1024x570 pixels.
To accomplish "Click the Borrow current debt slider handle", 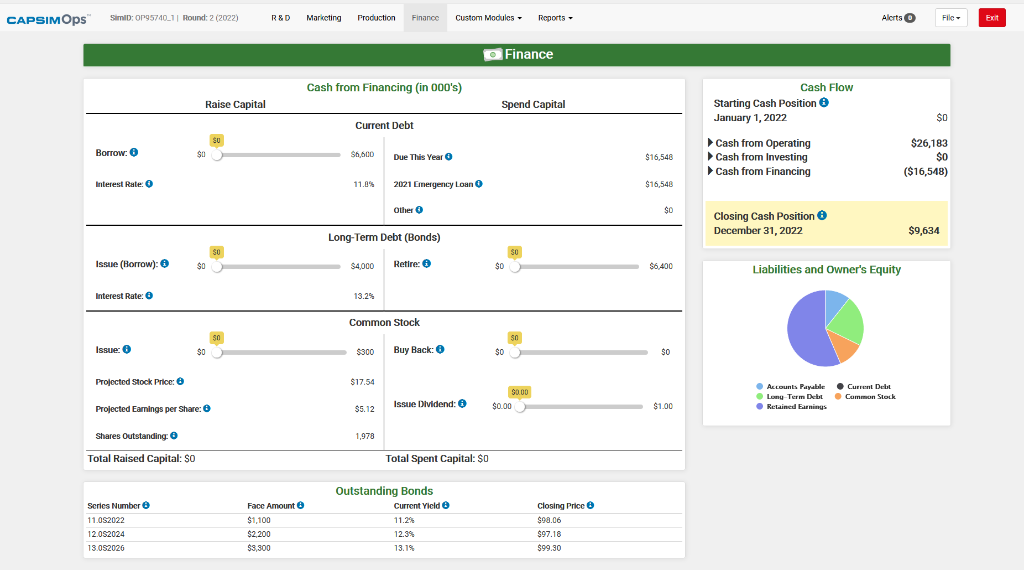I will pos(216,155).
